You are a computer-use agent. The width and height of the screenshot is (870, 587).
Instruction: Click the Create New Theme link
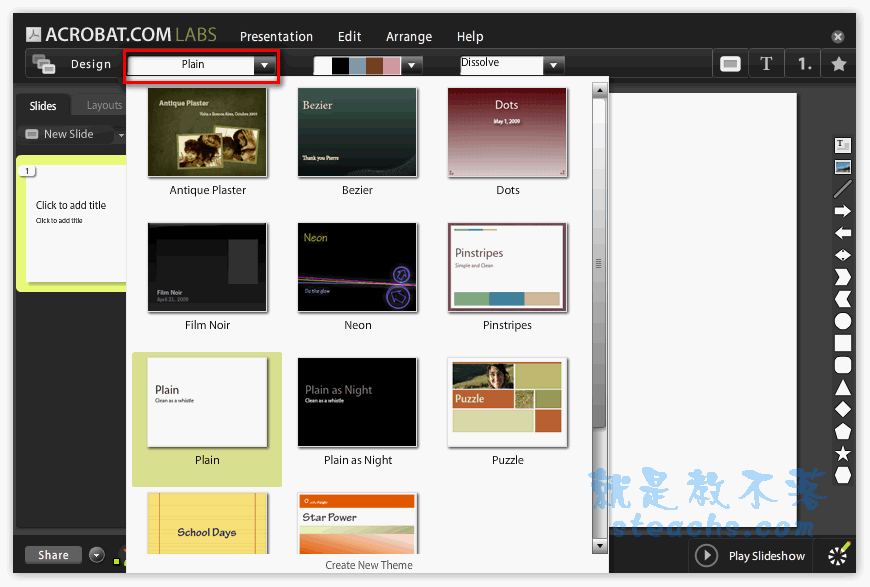click(369, 565)
